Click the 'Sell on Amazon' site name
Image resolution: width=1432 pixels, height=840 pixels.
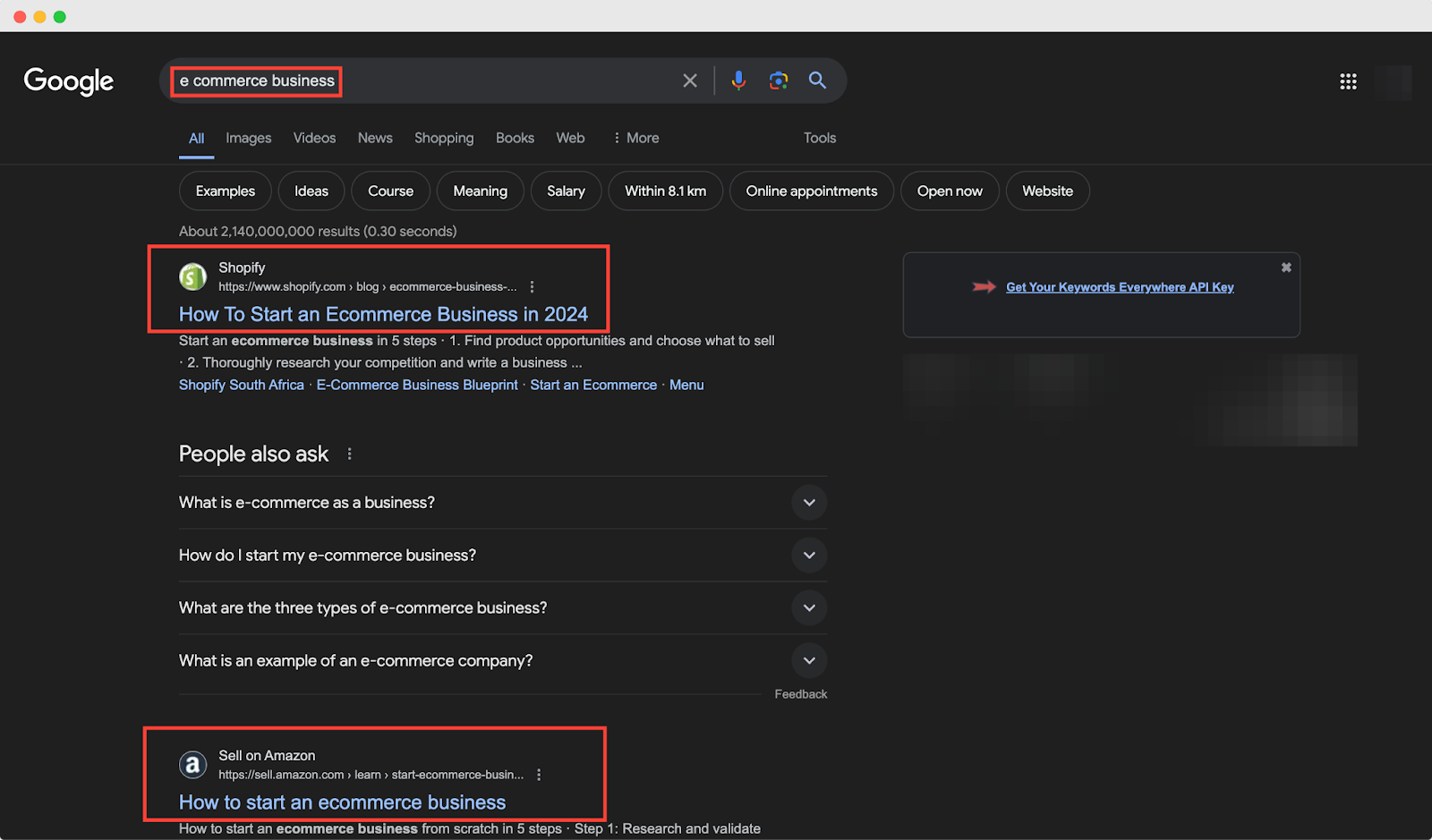tap(267, 756)
